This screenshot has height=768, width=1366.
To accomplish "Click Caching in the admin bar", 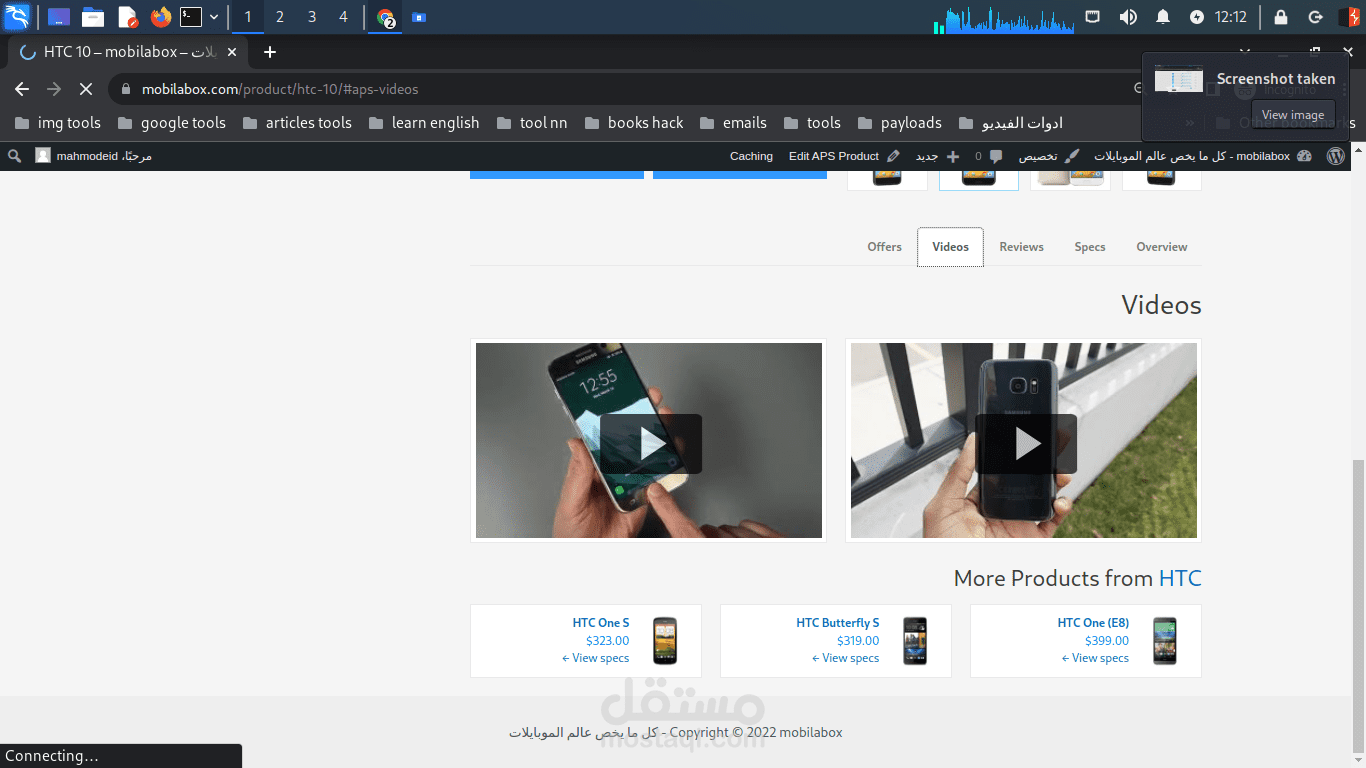I will (x=751, y=156).
